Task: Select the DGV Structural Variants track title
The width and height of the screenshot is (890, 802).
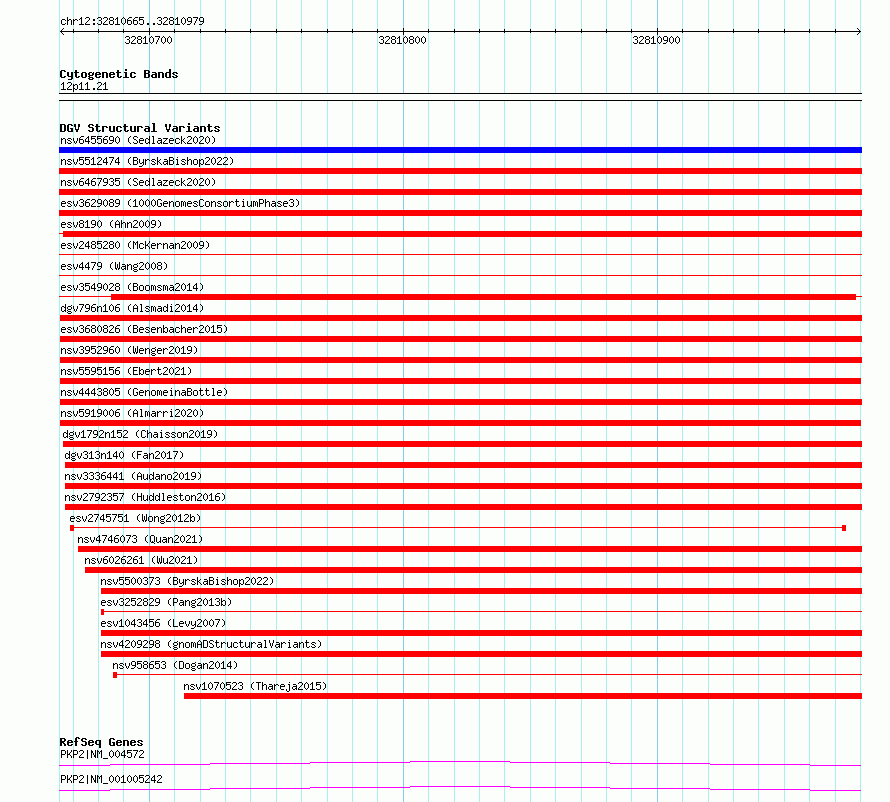Action: [140, 128]
